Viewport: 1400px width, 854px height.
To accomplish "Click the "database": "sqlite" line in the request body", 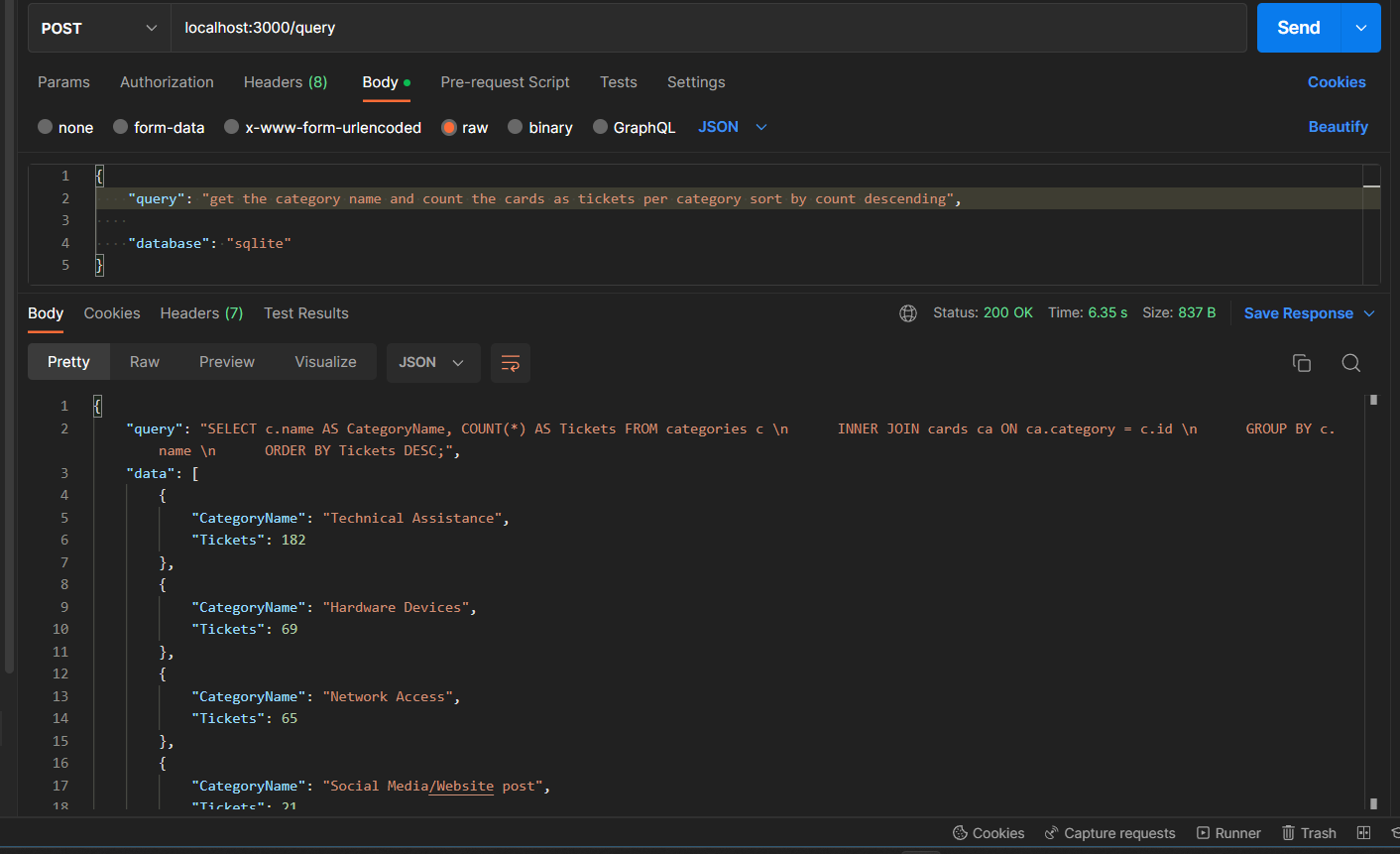I will (209, 243).
